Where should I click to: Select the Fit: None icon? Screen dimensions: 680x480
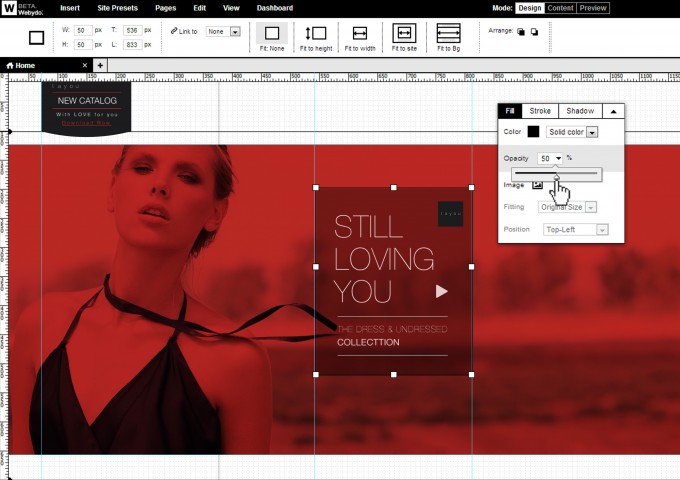tap(272, 34)
